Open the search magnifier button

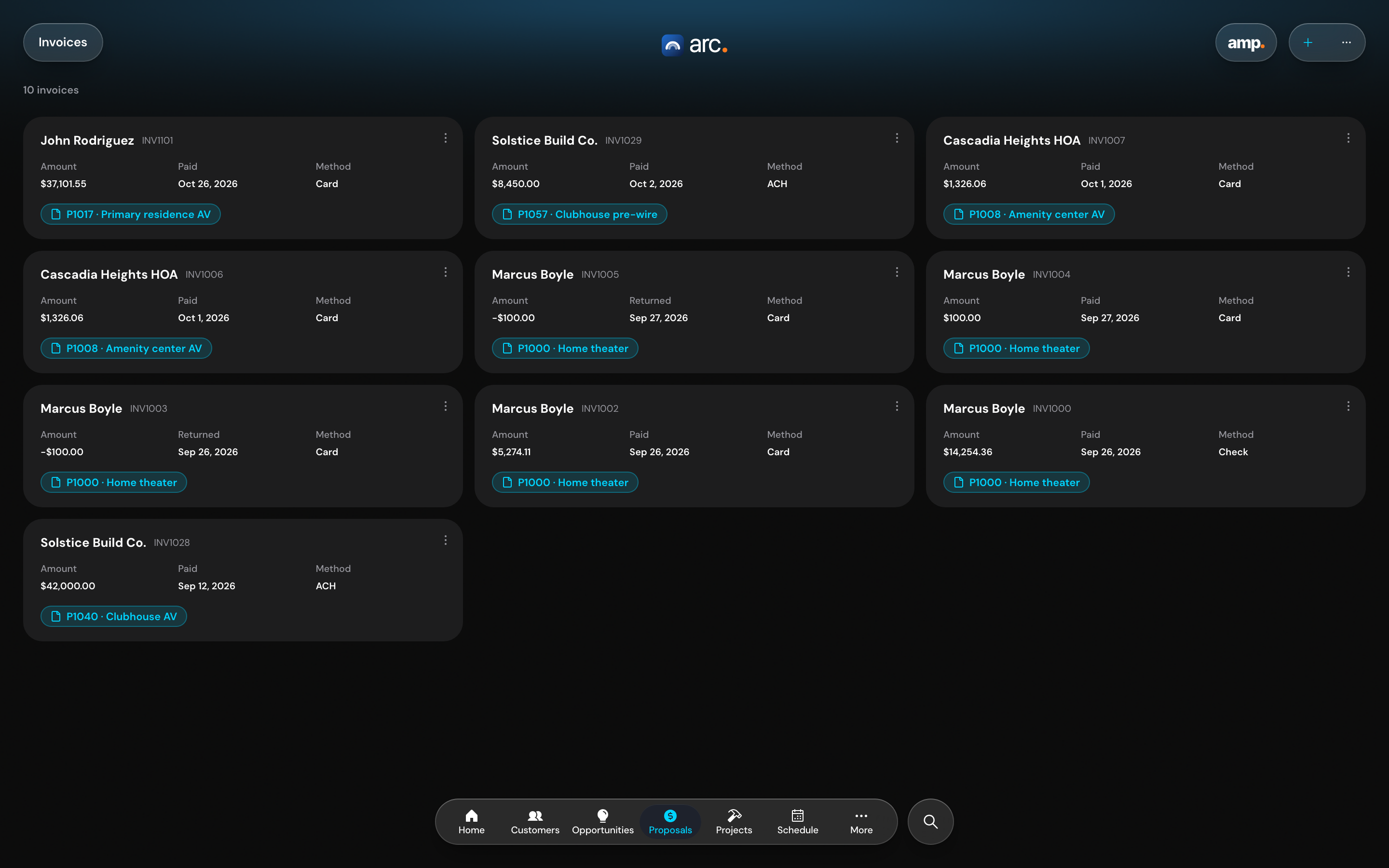930,822
